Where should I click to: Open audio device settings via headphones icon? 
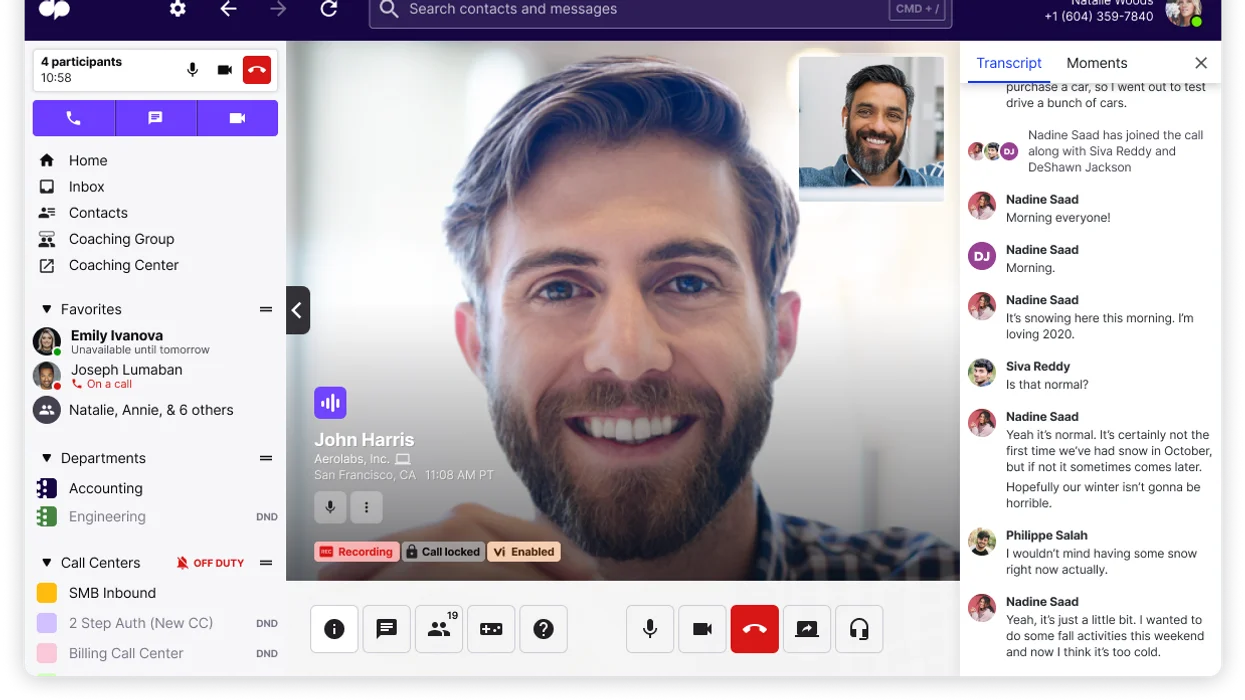[859, 629]
